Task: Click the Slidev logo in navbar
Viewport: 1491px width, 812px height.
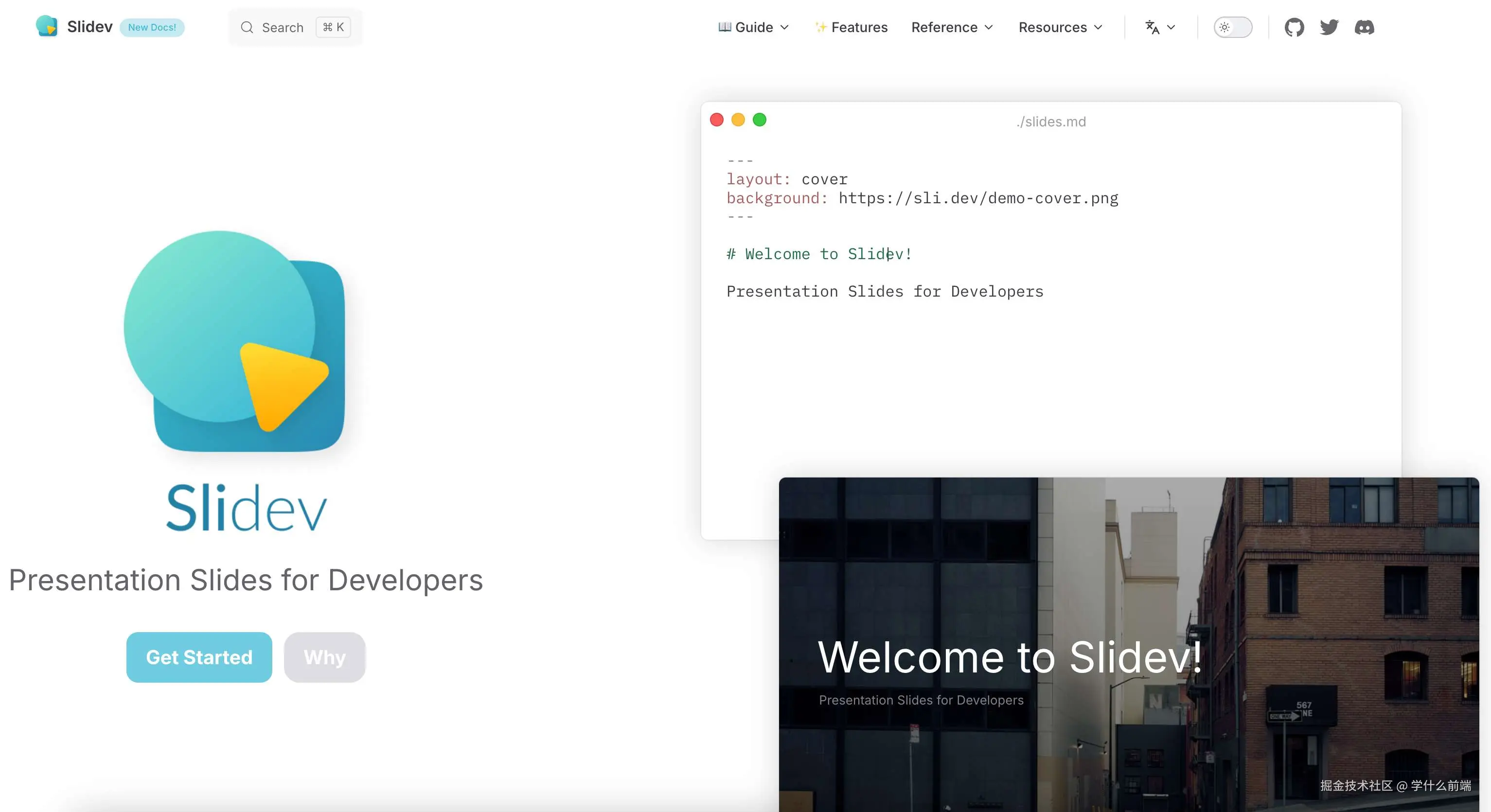Action: (47, 27)
